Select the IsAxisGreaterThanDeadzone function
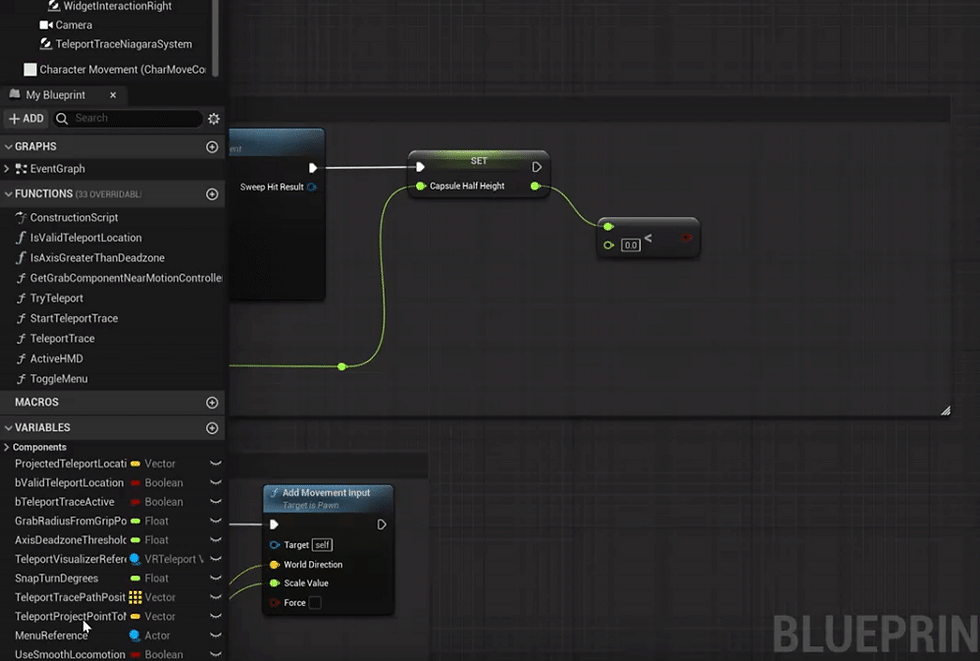Screen dimensions: 980x661 pos(97,257)
